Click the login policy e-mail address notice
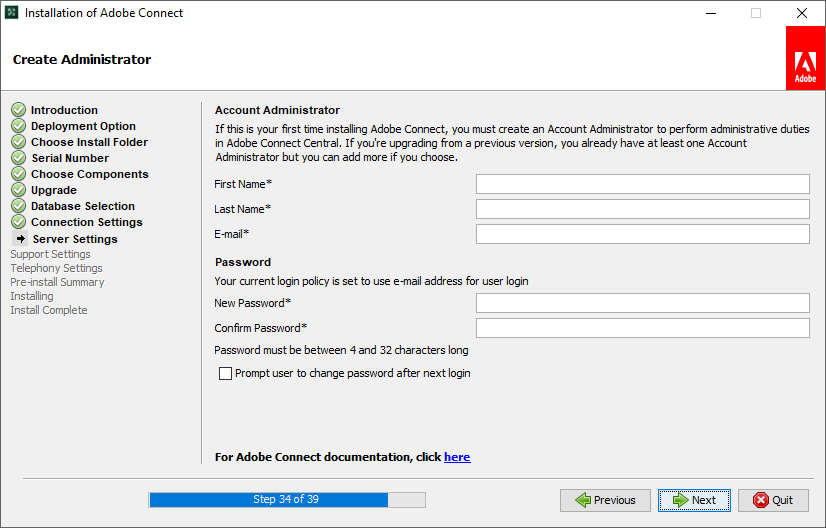Screen dimensions: 826x528 371,281
